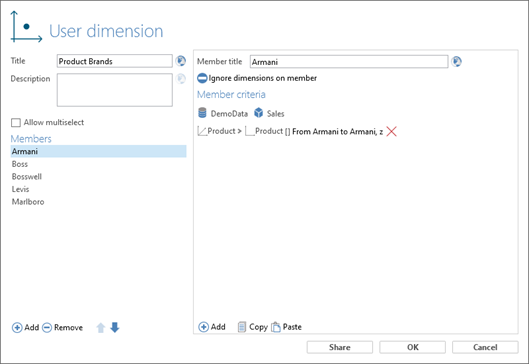Click the Product dimension axis icon
The image size is (529, 364).
202,131
